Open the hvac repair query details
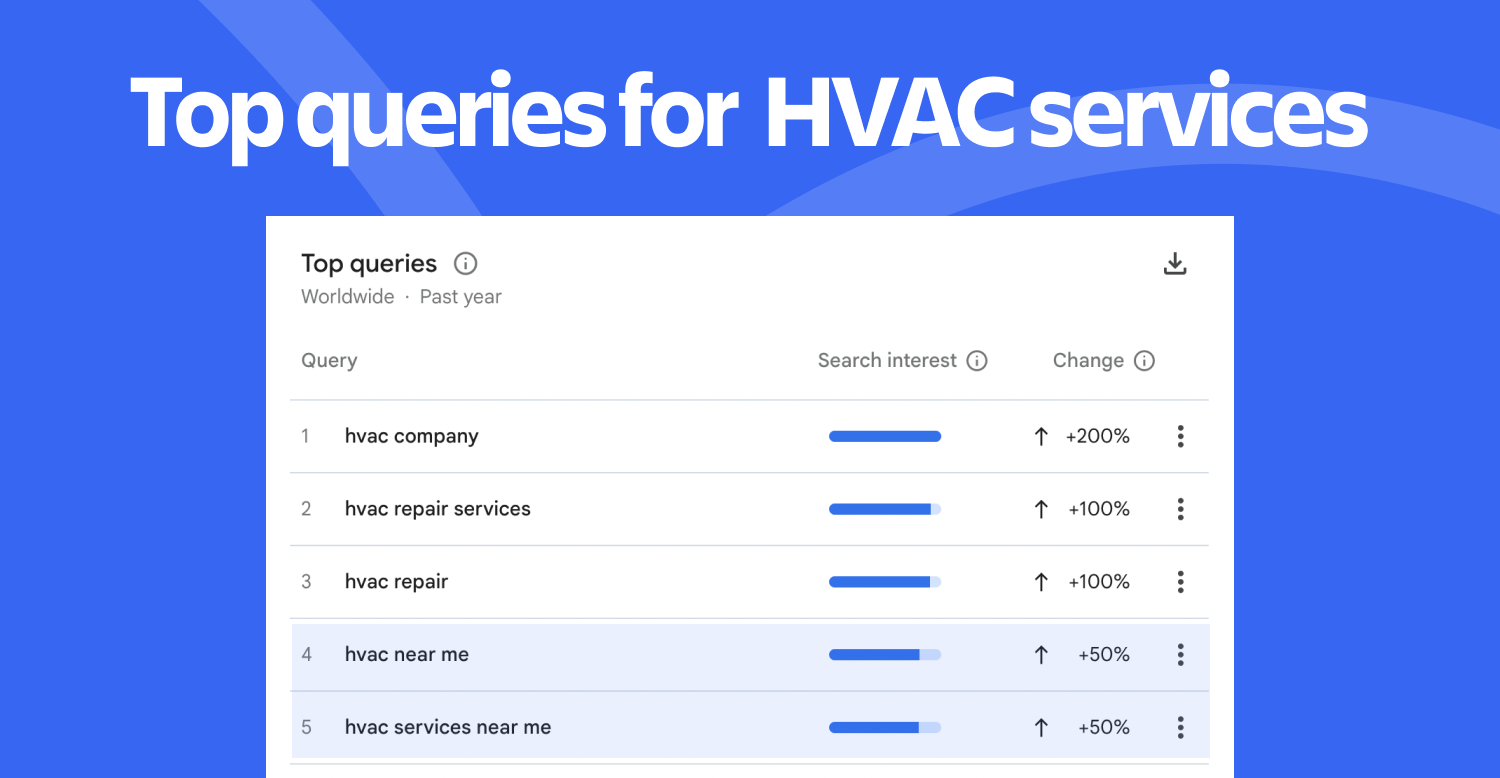 coord(396,581)
